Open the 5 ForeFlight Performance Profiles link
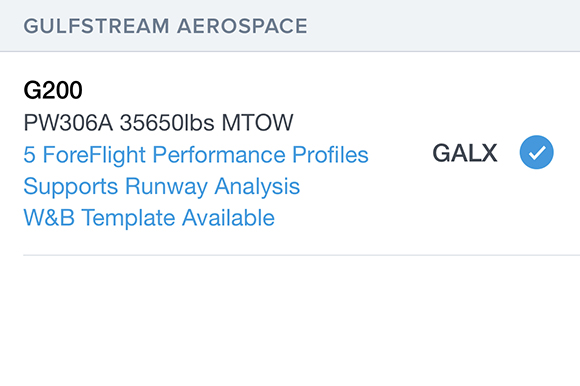The height and width of the screenshot is (386, 580). [x=196, y=155]
